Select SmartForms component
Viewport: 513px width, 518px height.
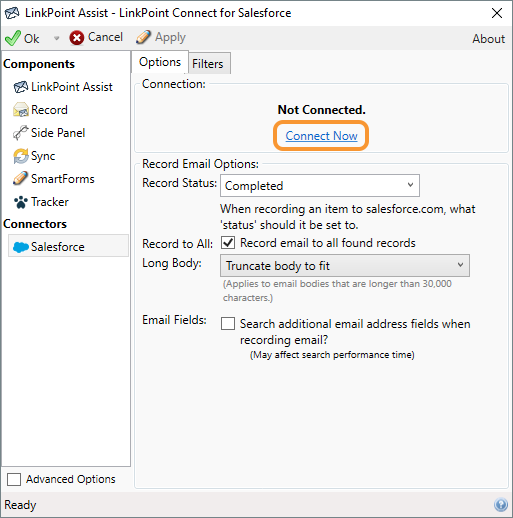(63, 179)
